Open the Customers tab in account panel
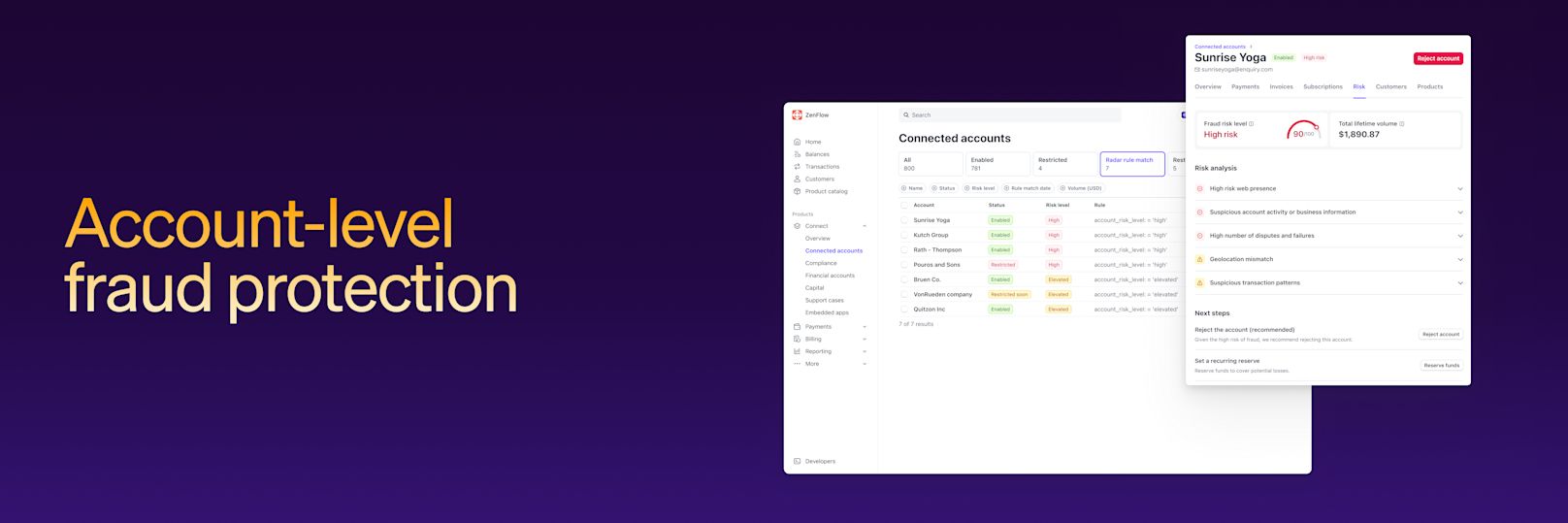1568x523 pixels. click(x=1390, y=86)
